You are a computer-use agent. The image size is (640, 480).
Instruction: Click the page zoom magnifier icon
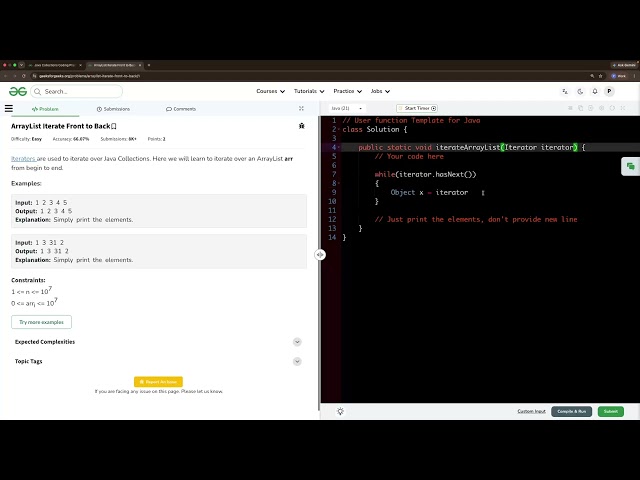(592, 76)
